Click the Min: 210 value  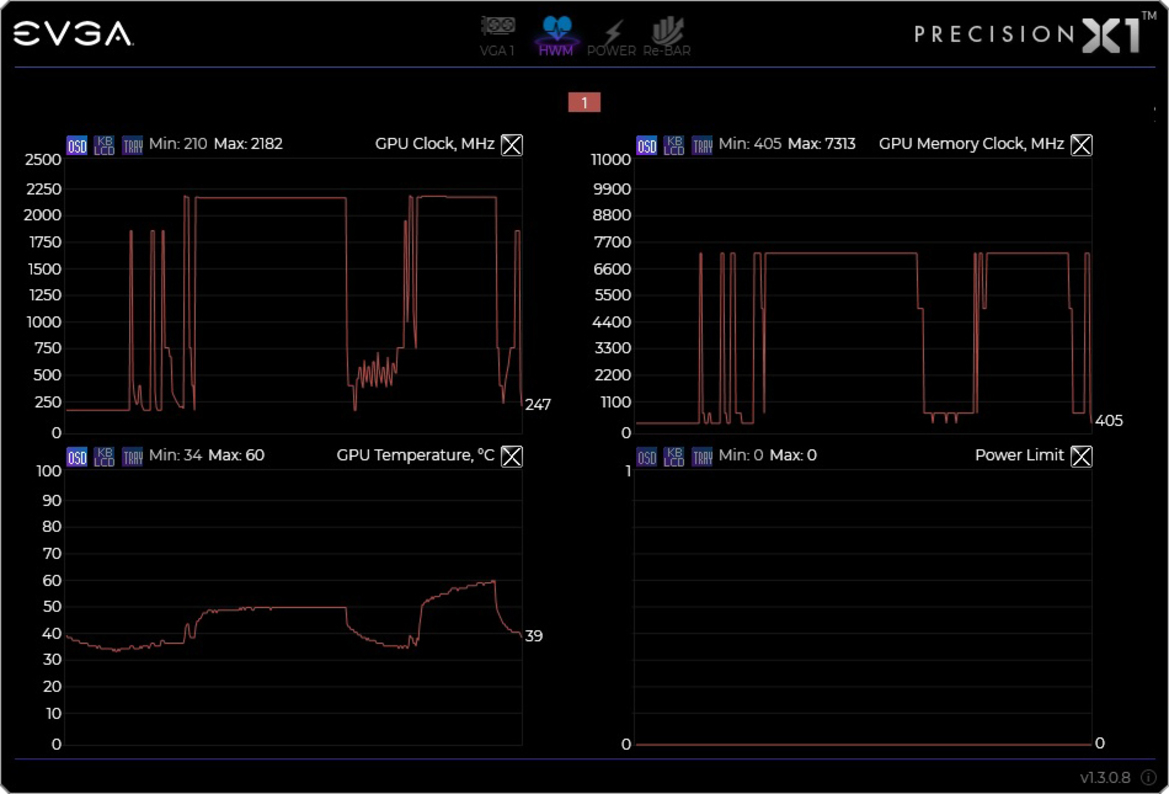[x=178, y=144]
